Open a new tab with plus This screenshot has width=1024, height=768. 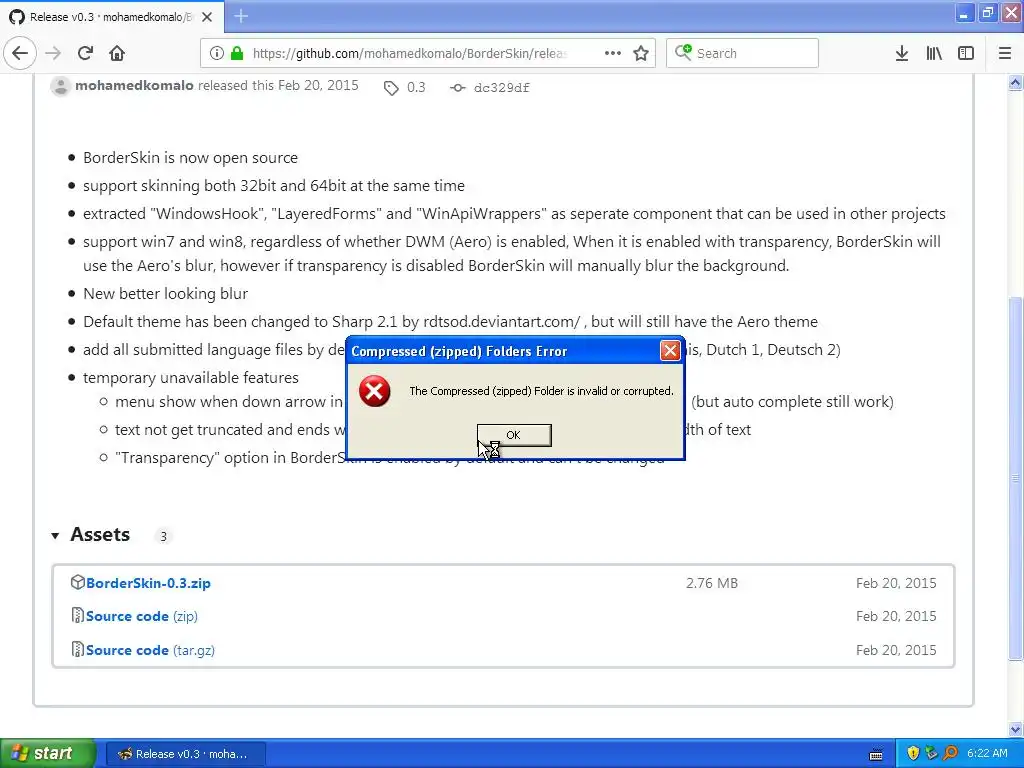coord(241,16)
